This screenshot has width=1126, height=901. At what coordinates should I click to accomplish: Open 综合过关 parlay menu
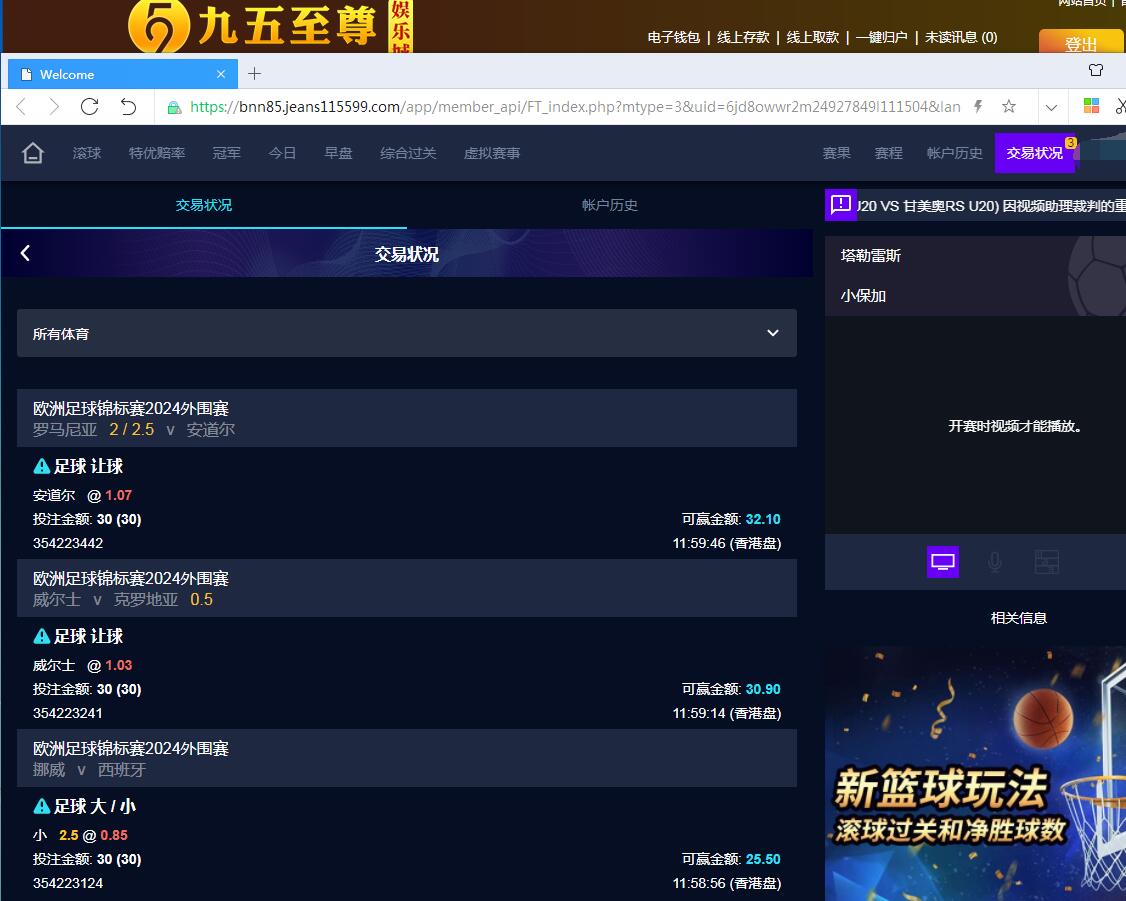[x=408, y=153]
